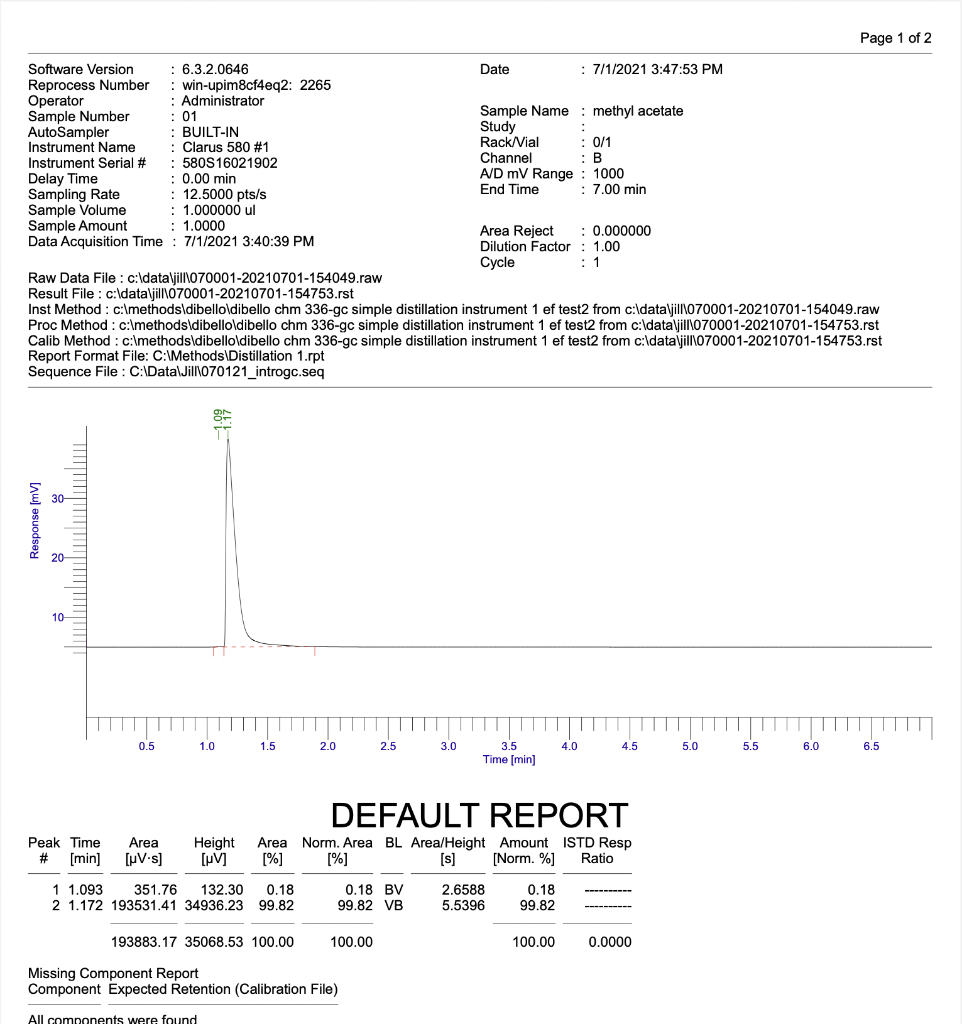This screenshot has width=962, height=1024.
Task: Click baseline code BV for peak 1
Action: click(x=394, y=890)
